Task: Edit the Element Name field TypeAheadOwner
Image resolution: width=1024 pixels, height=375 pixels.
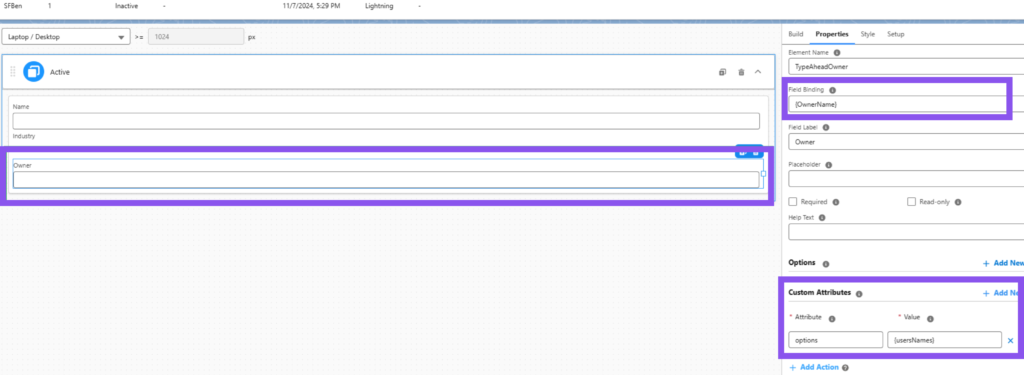Action: pos(906,67)
